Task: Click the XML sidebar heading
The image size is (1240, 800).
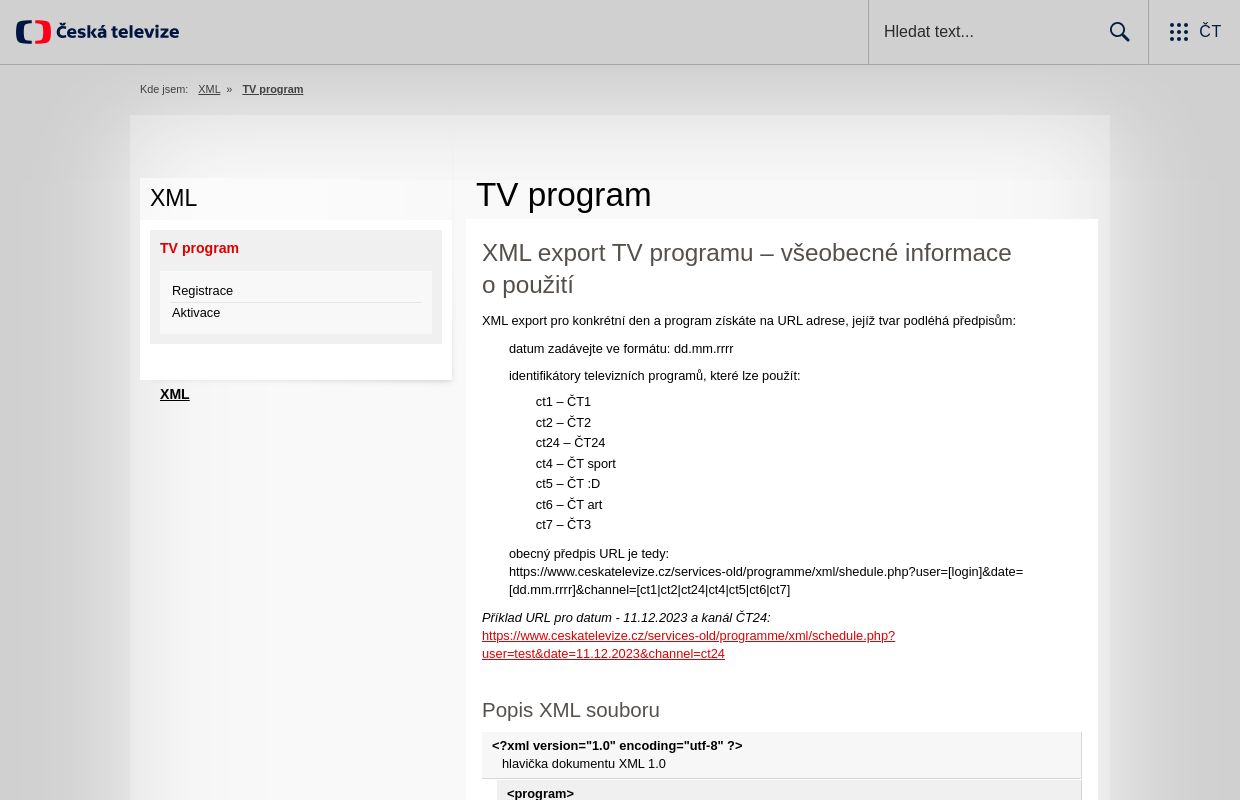Action: pyautogui.click(x=173, y=198)
